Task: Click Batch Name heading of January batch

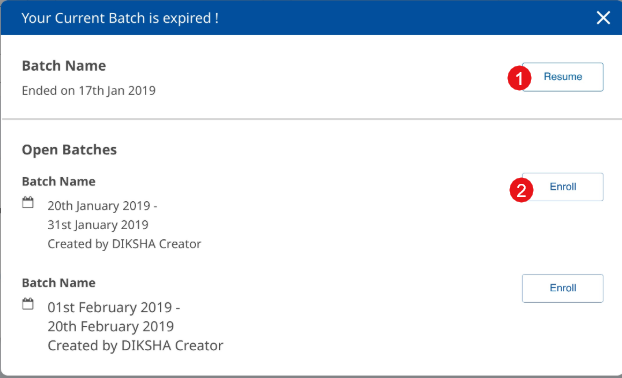Action: pos(59,182)
